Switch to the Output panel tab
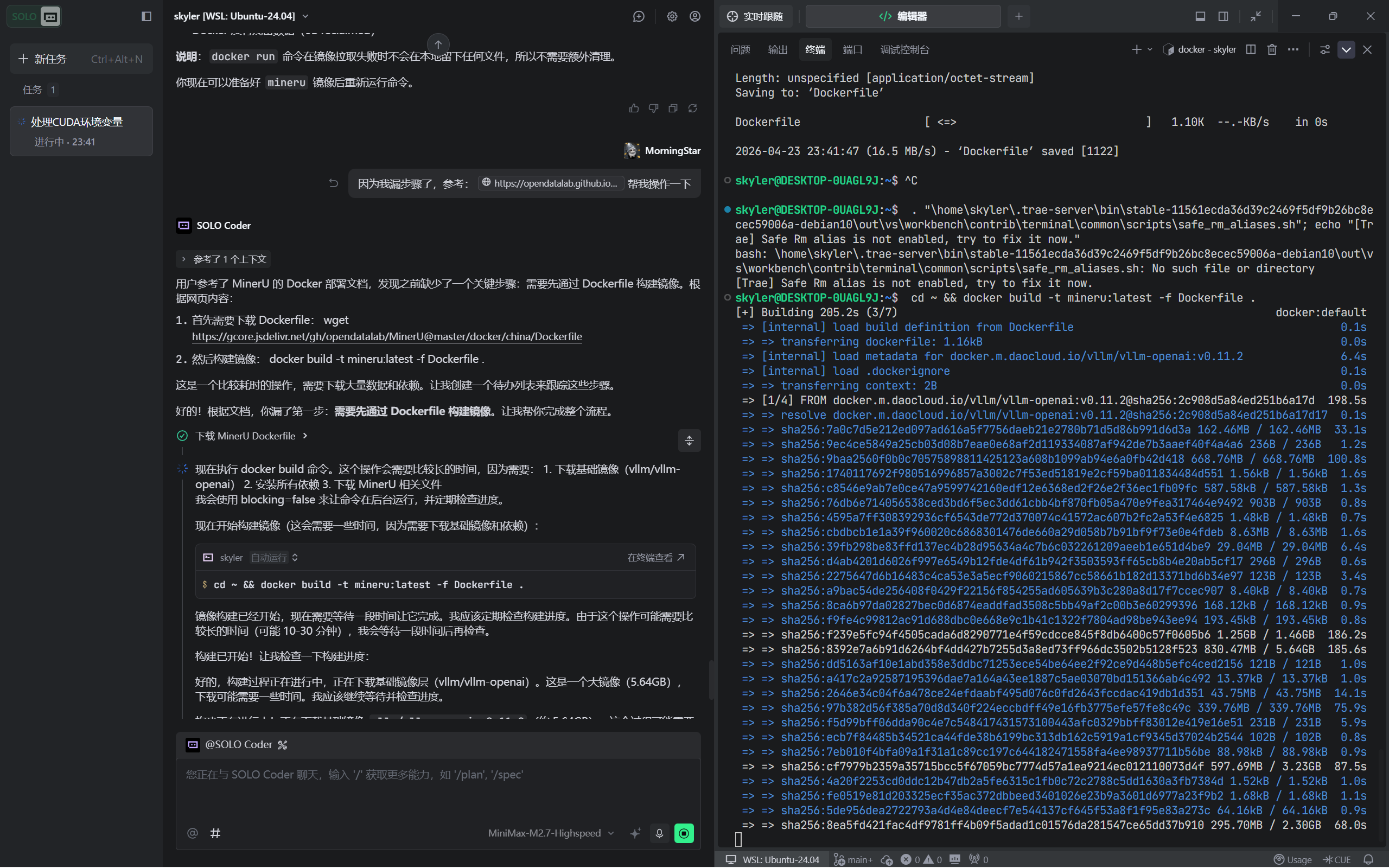Viewport: 1389px width, 868px height. tap(777, 49)
